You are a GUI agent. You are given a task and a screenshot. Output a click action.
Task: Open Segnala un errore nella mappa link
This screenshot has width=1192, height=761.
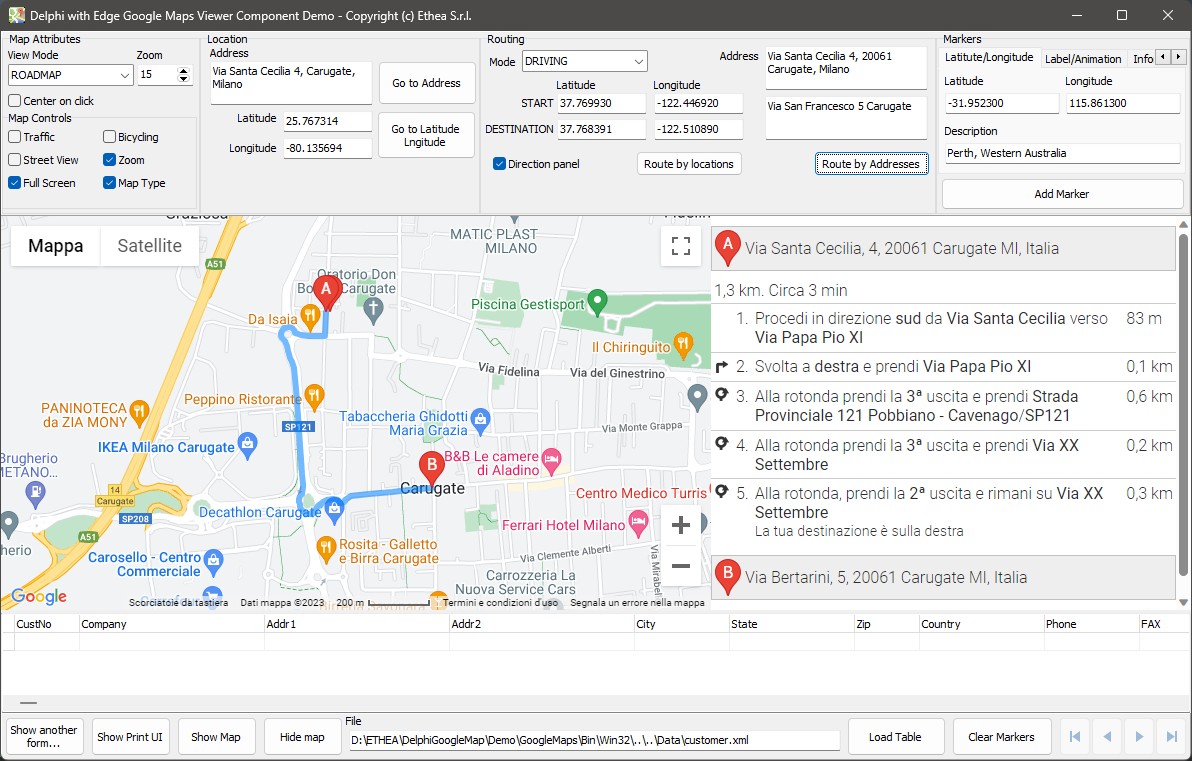(637, 603)
